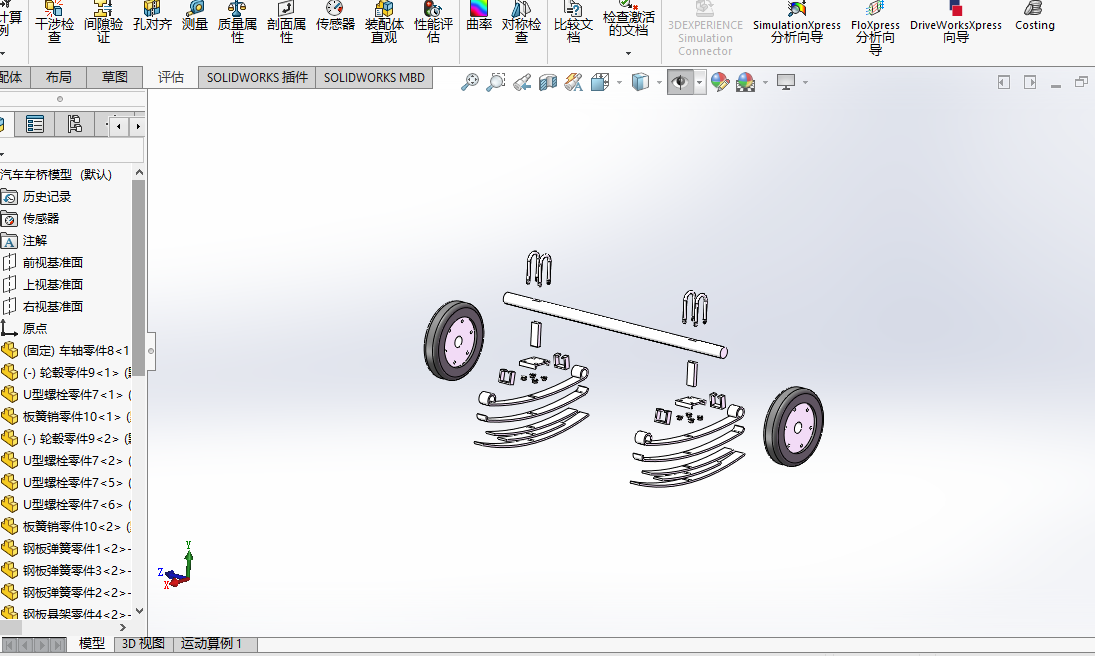Launch the 孔对齐 hole alignment check
The height and width of the screenshot is (656, 1095).
click(x=152, y=17)
